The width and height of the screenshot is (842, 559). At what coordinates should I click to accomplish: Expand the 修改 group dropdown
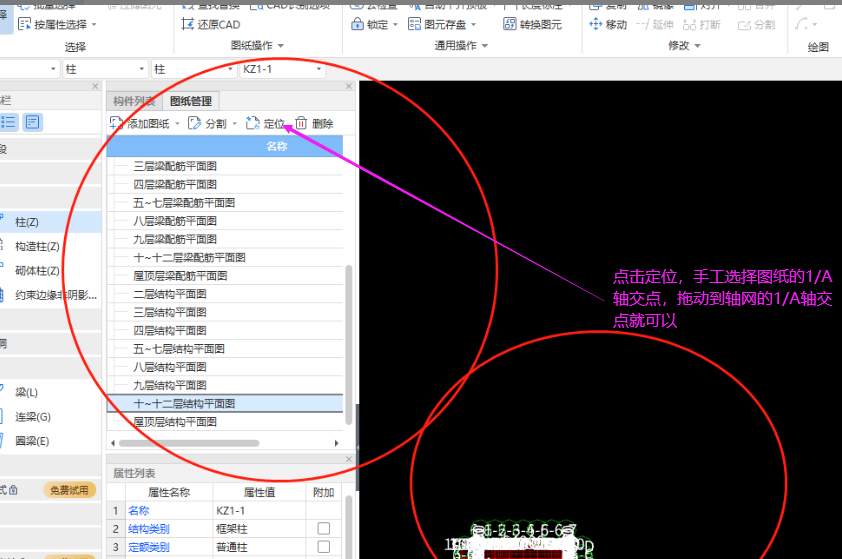click(698, 46)
